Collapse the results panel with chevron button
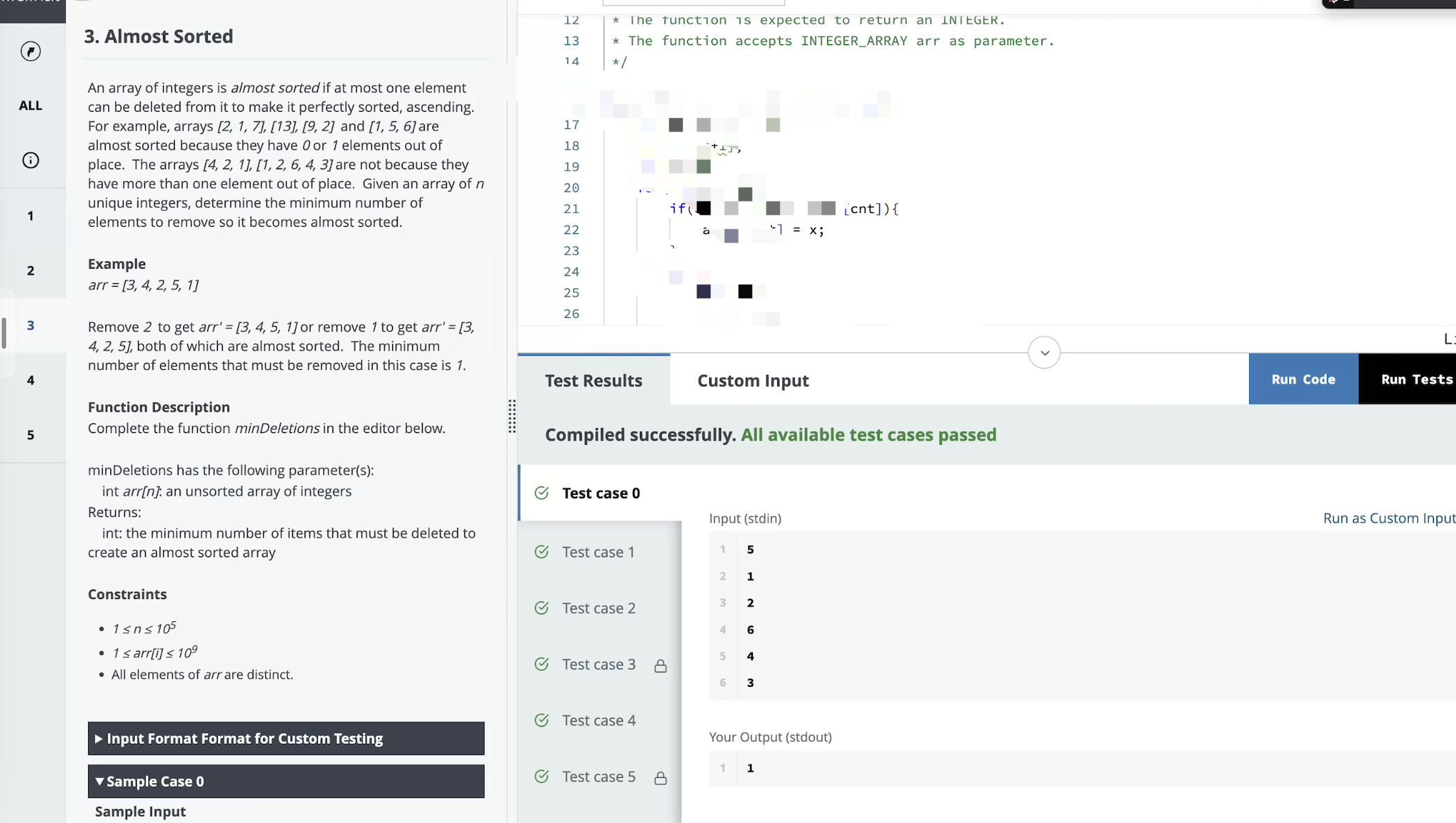 [x=1044, y=353]
